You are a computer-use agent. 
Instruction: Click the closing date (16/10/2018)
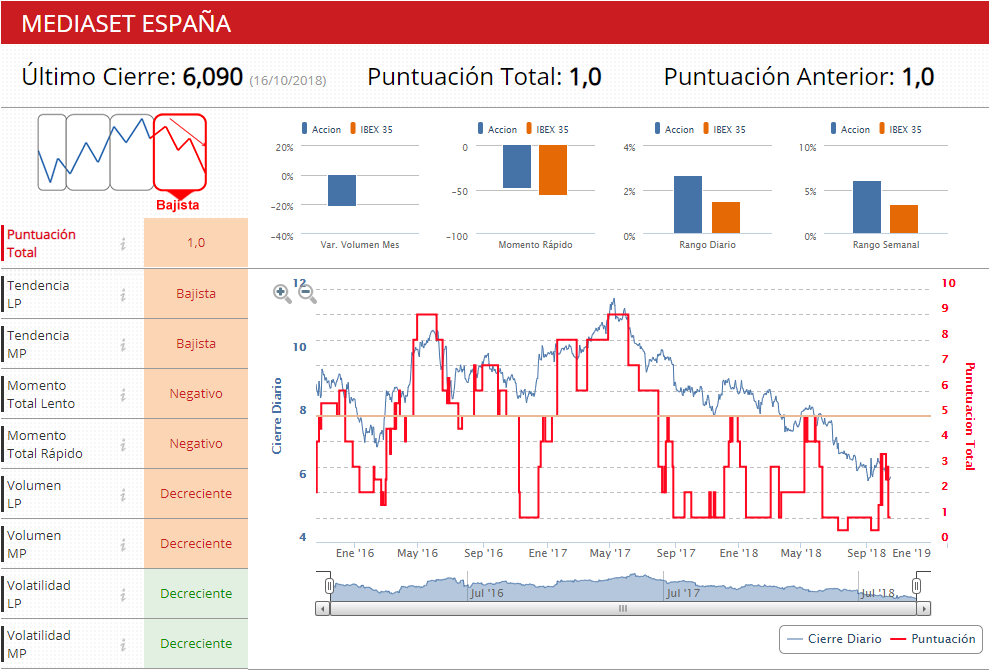(x=288, y=81)
